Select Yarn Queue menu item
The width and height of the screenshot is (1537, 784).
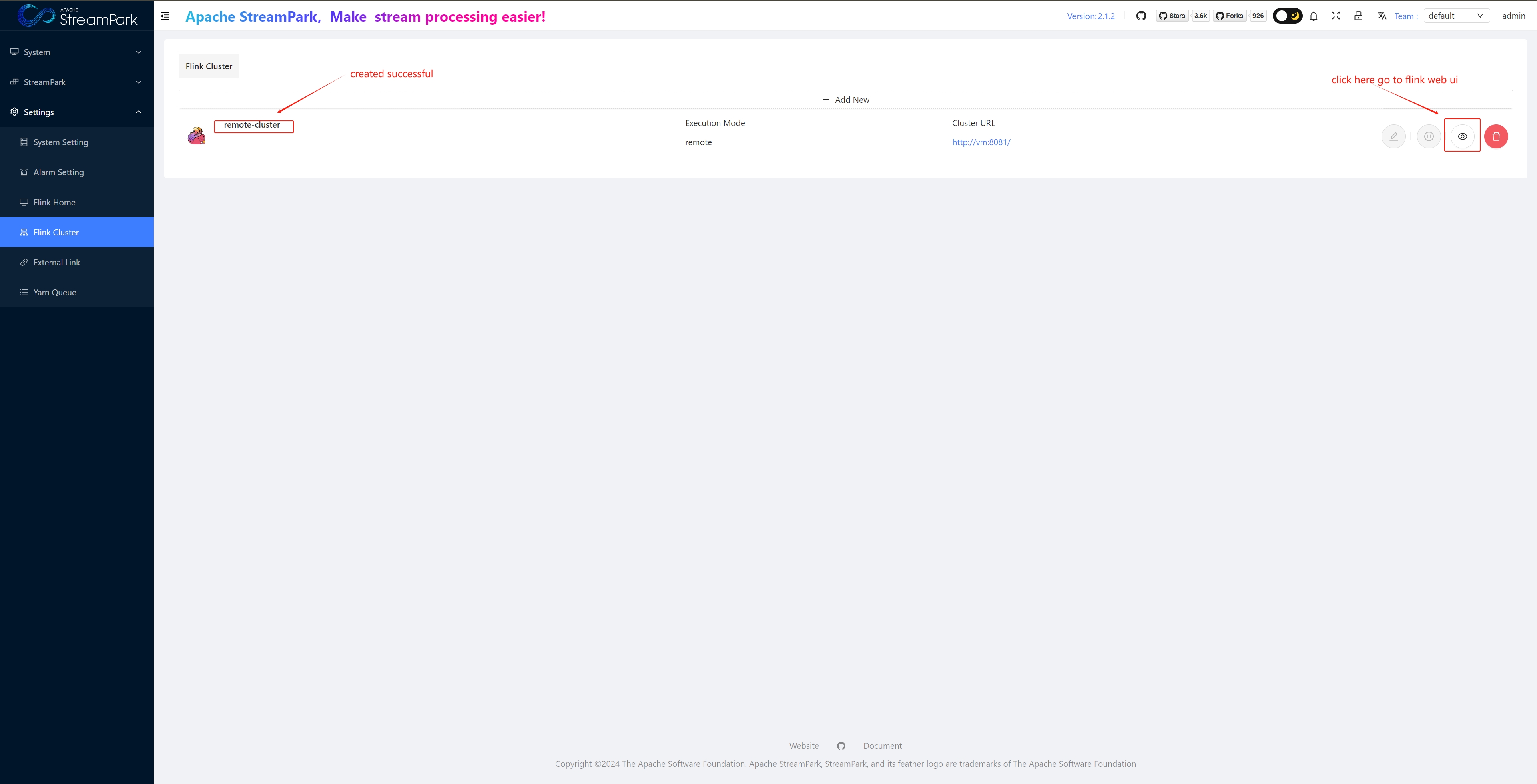(x=54, y=293)
